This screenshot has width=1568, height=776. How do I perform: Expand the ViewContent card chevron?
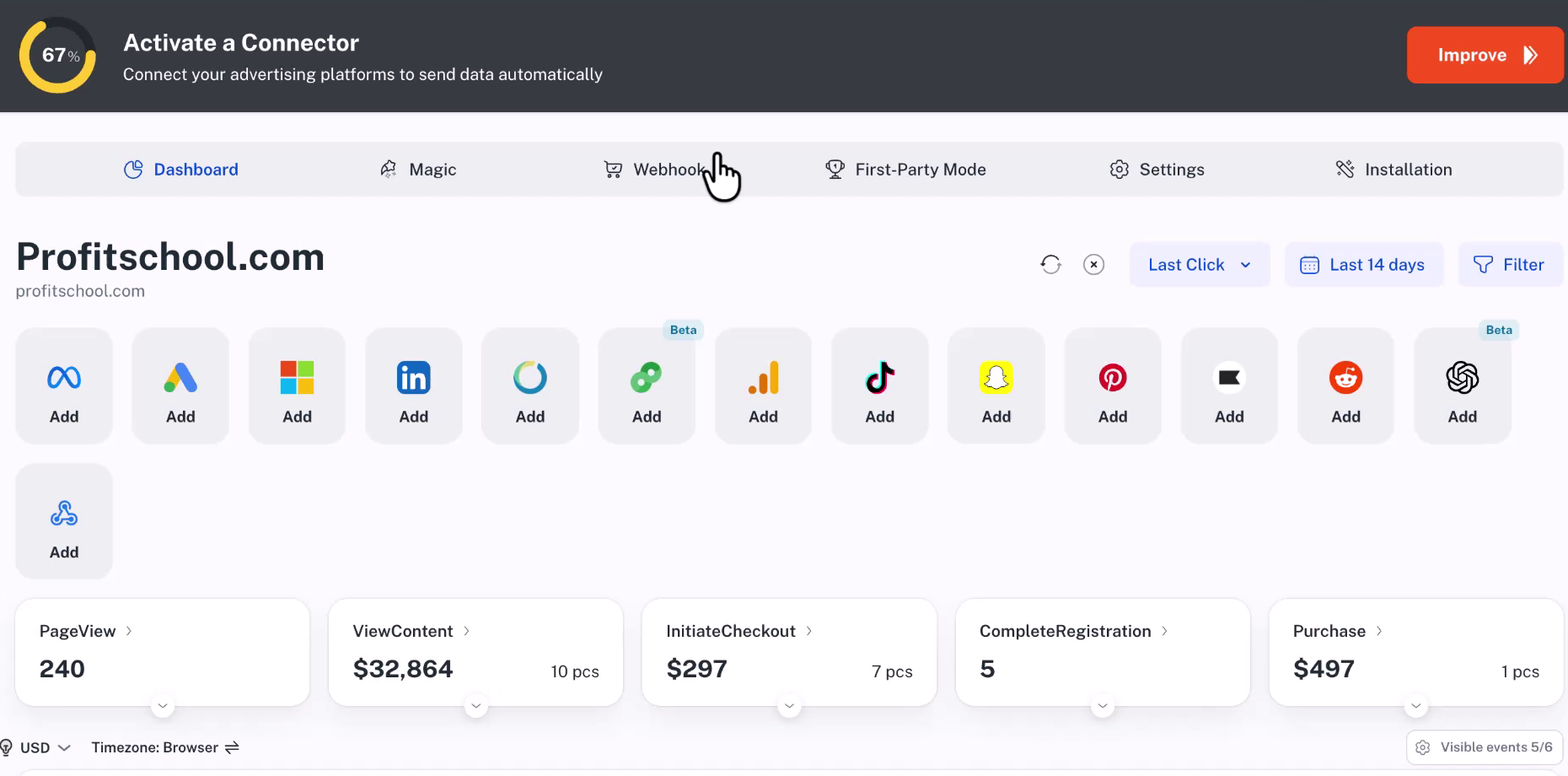(x=476, y=705)
